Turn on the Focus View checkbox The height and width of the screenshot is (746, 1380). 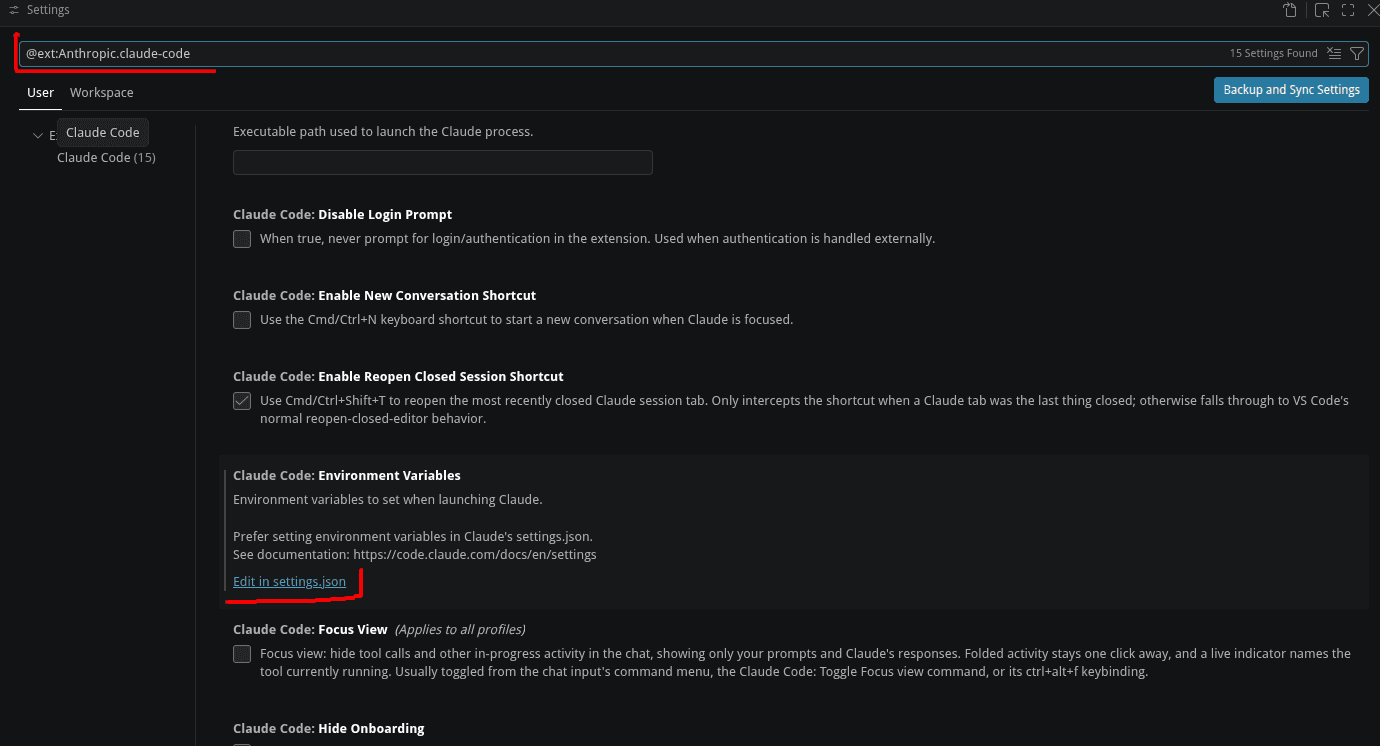tap(242, 654)
